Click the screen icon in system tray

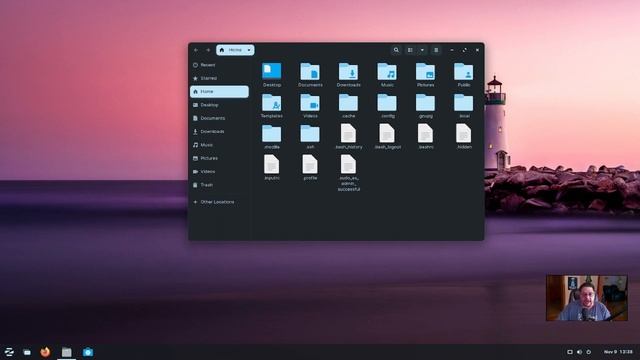pyautogui.click(x=570, y=352)
